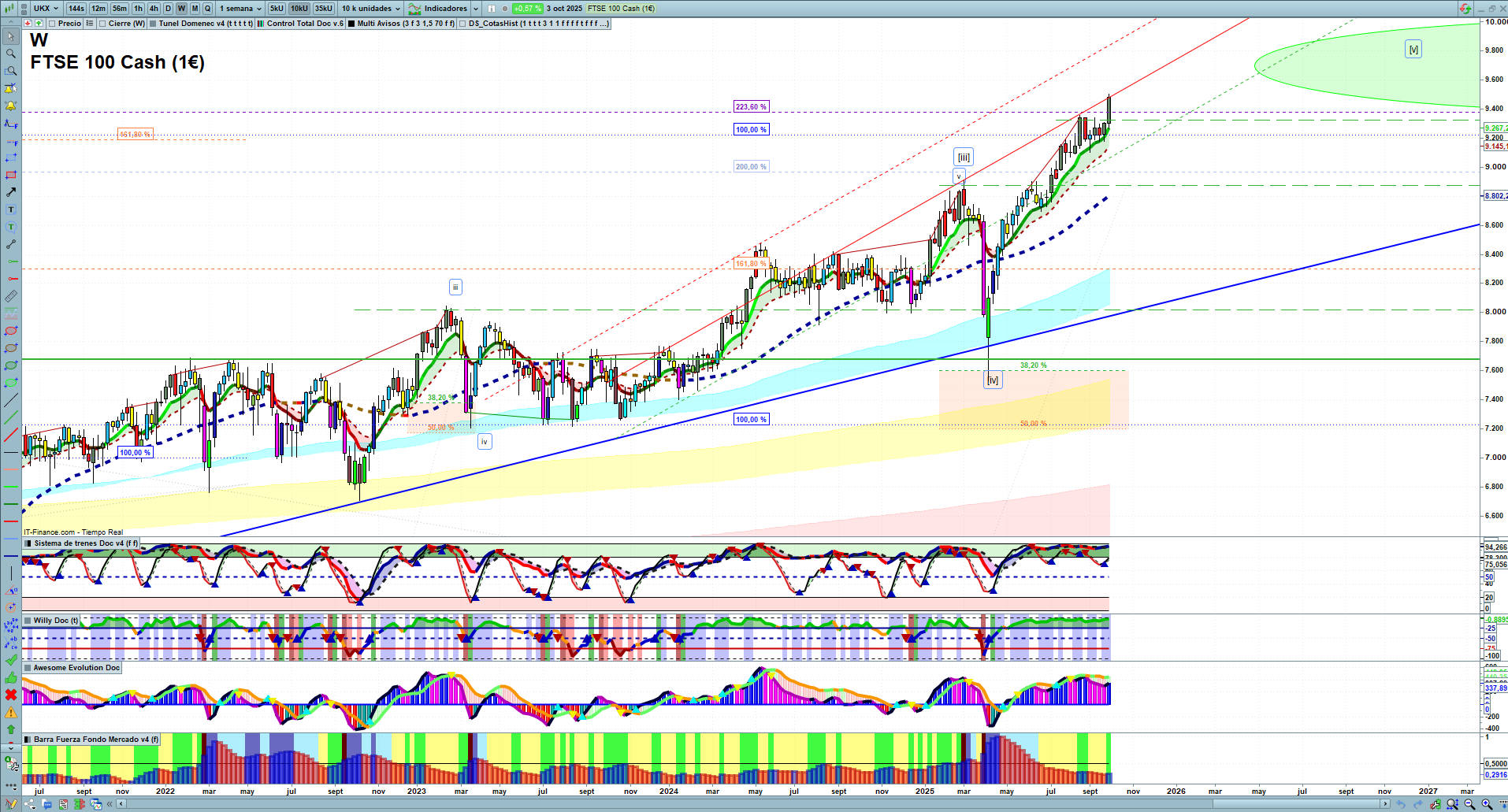Insert the green up arrow symbol
This screenshot has width=1508, height=812.
[x=11, y=729]
